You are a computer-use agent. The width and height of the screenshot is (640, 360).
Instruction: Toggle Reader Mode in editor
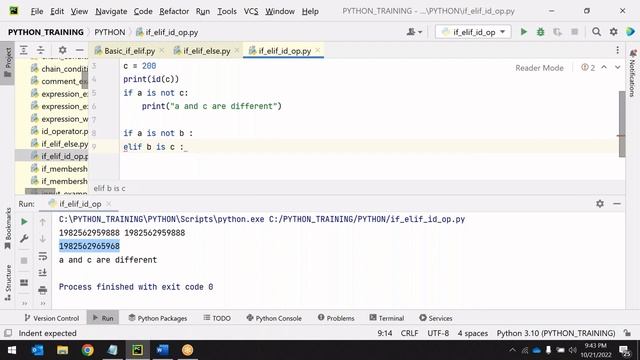[x=539, y=68]
